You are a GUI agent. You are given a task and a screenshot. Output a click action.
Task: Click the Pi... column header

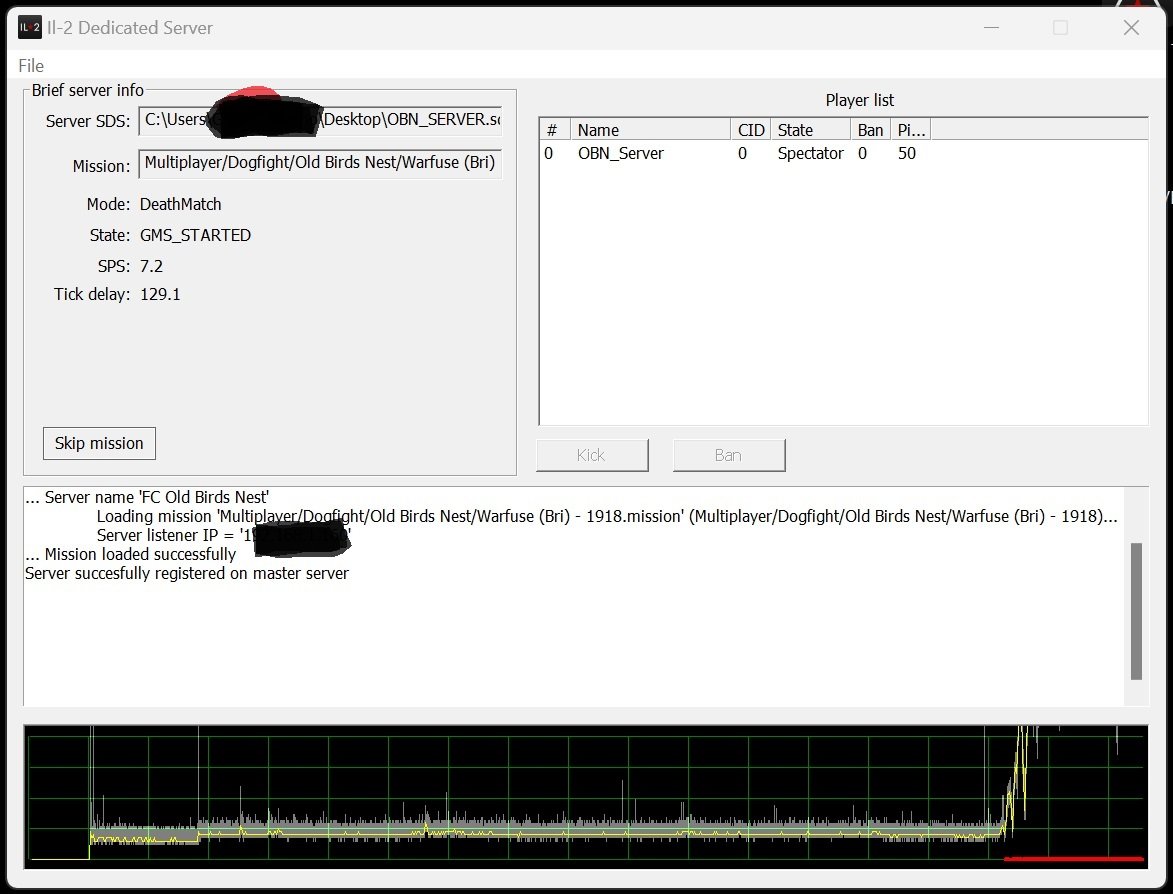click(910, 130)
